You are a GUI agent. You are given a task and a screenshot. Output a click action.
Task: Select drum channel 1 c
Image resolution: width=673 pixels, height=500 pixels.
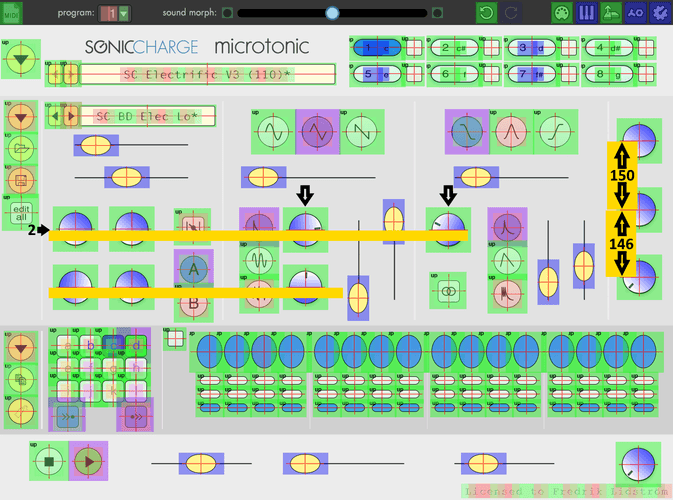pos(377,48)
